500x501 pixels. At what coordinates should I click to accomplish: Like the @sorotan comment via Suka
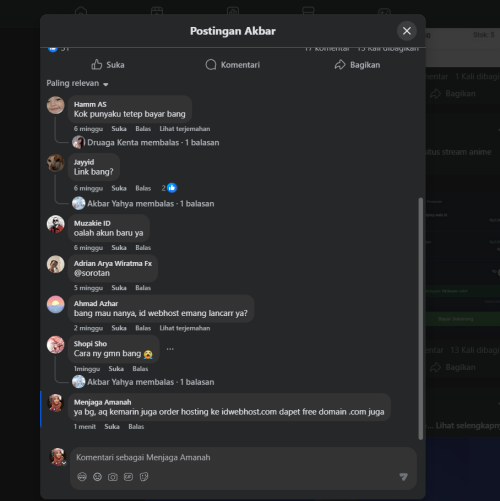click(119, 288)
